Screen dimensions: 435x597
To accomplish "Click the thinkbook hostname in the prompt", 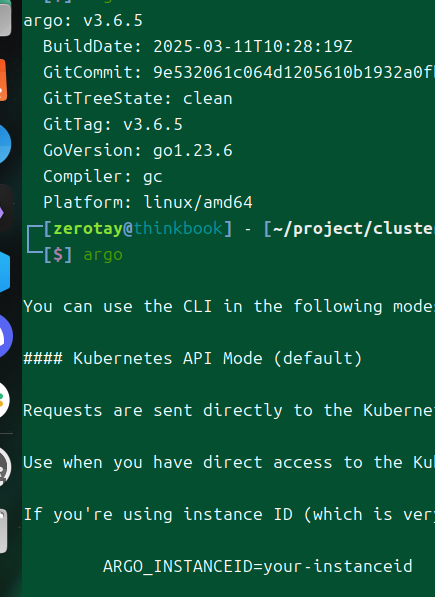I will click(178, 228).
